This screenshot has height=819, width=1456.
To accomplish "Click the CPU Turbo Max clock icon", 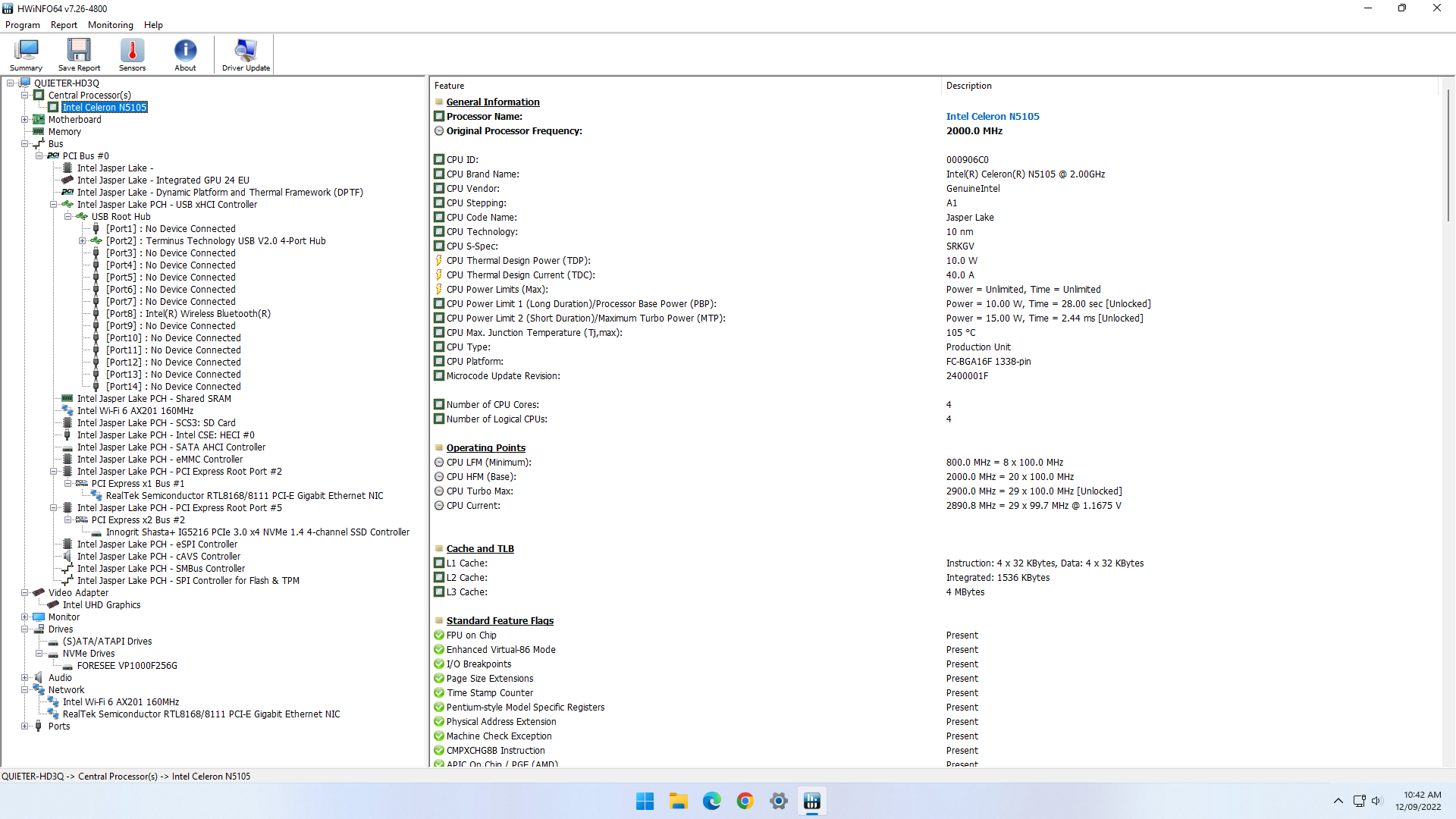I will click(x=438, y=491).
